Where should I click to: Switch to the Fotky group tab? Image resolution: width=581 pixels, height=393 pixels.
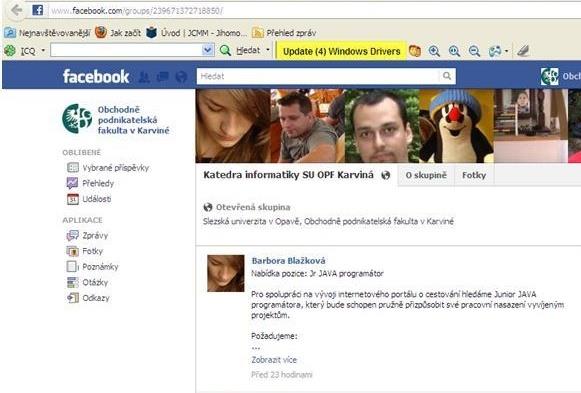474,176
